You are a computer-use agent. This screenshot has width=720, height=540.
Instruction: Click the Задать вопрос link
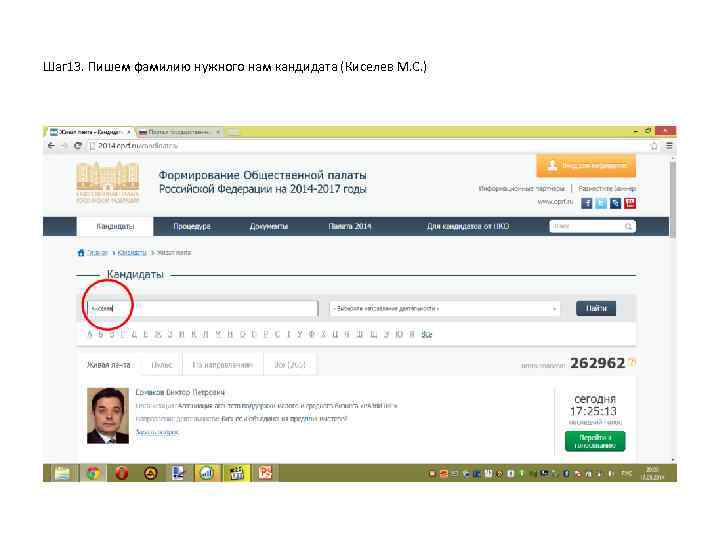157,432
